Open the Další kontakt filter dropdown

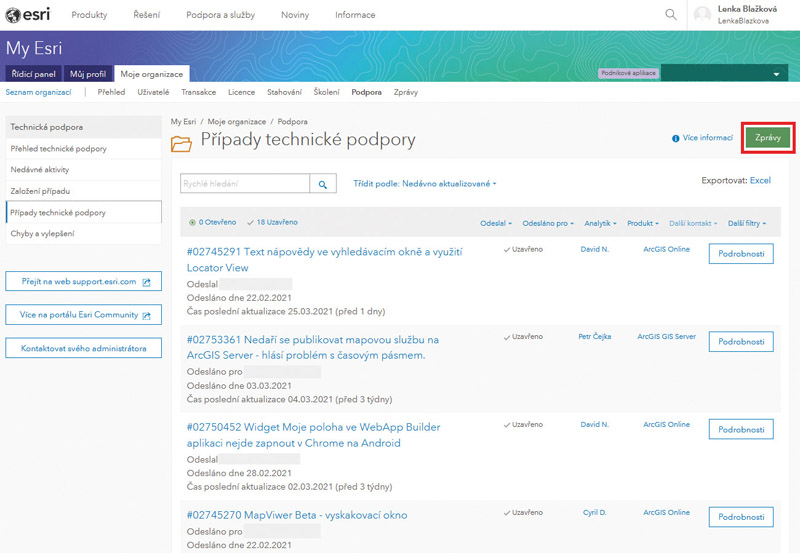(693, 223)
